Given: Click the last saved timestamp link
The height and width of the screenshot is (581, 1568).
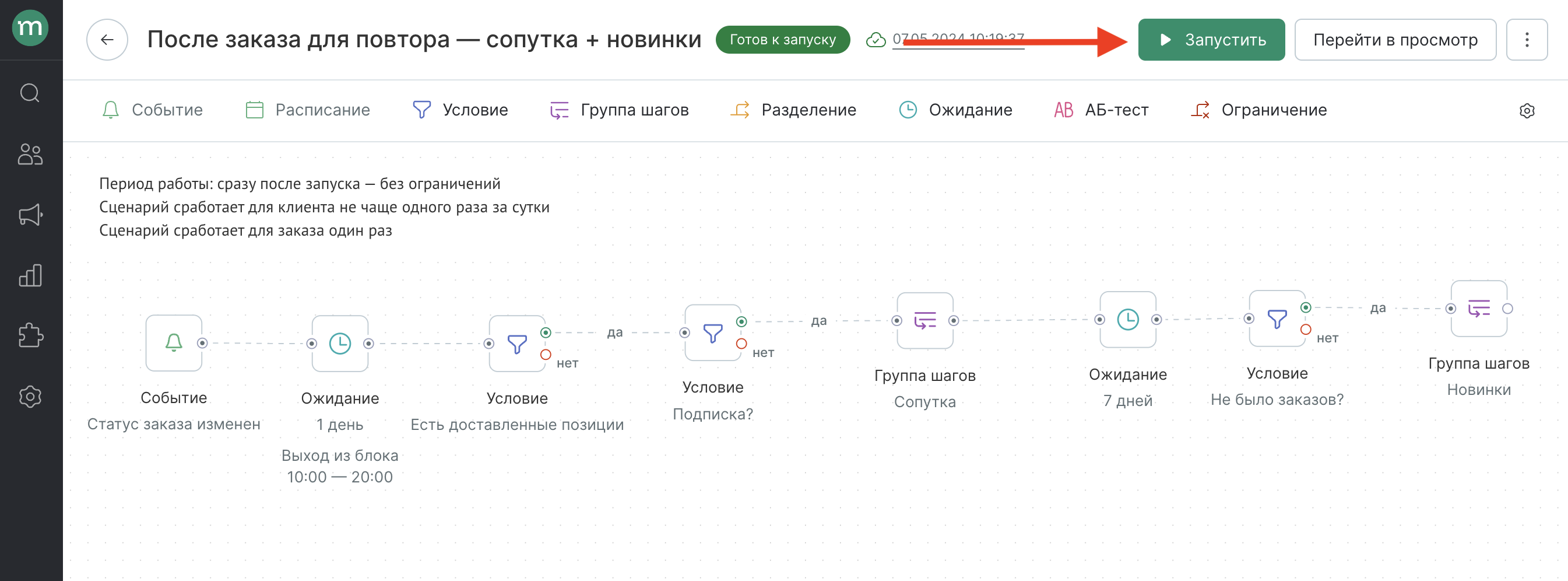Looking at the screenshot, I should pyautogui.click(x=958, y=40).
